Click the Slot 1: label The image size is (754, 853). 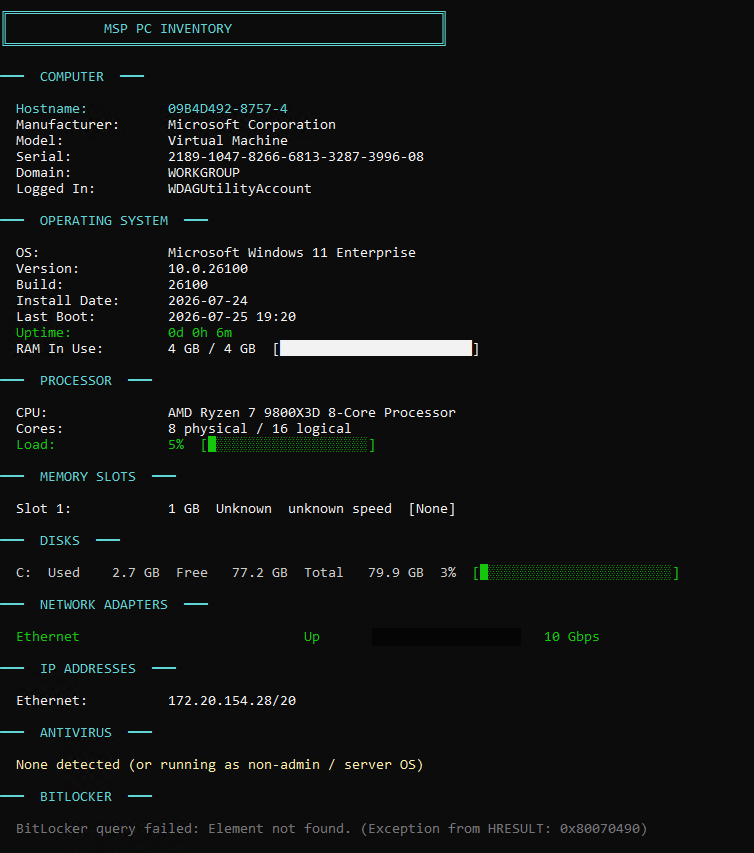pos(43,509)
